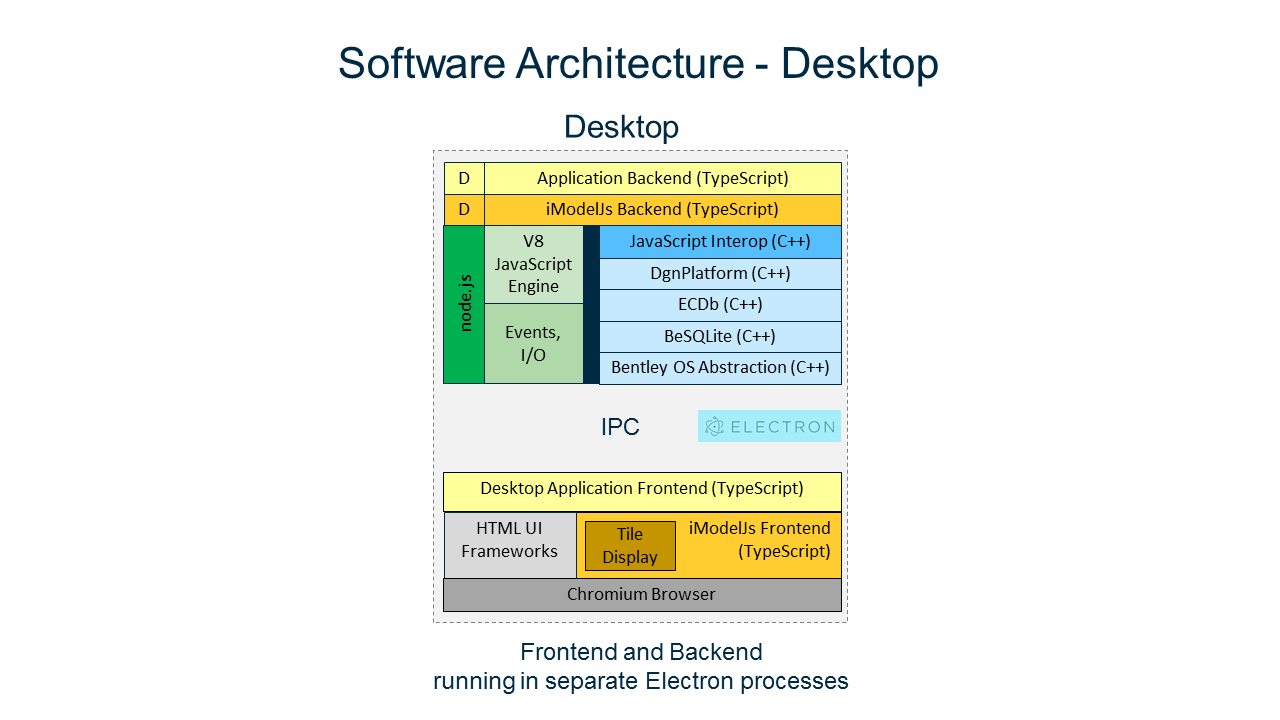1280x720 pixels.
Task: Select the Chromium Browser bar
Action: (641, 594)
